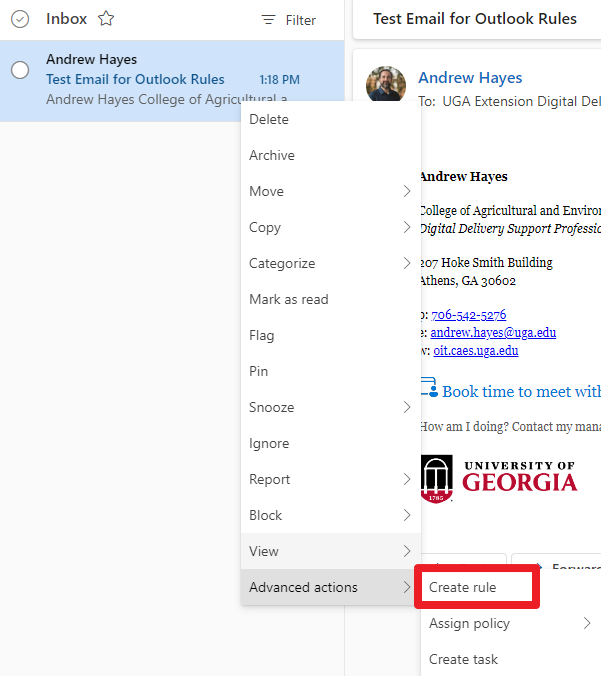
Task: Click the University of Georgia logo
Action: point(499,479)
